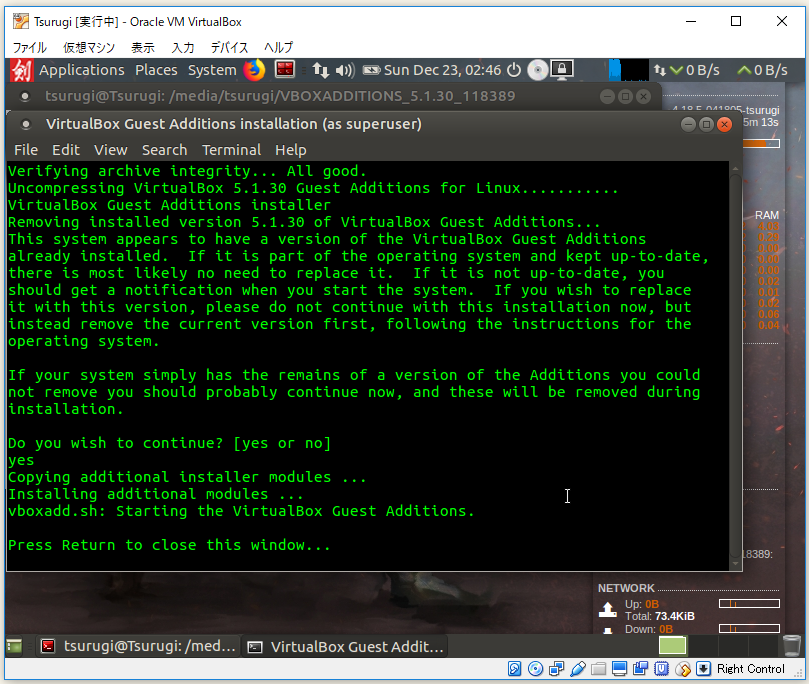
Task: Click the download speed 0 B/s indicator
Action: (694, 70)
